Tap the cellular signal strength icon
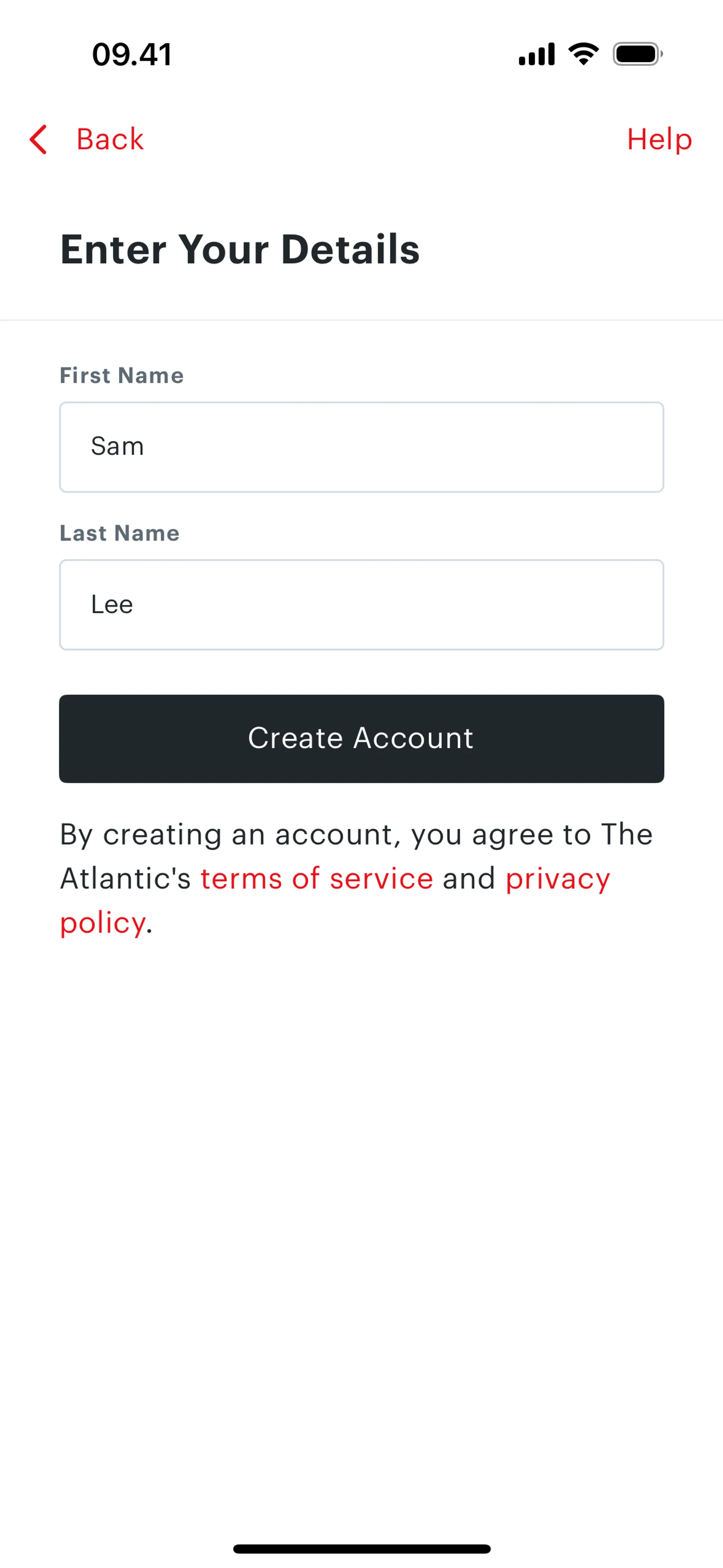The height and width of the screenshot is (1568, 723). click(536, 54)
